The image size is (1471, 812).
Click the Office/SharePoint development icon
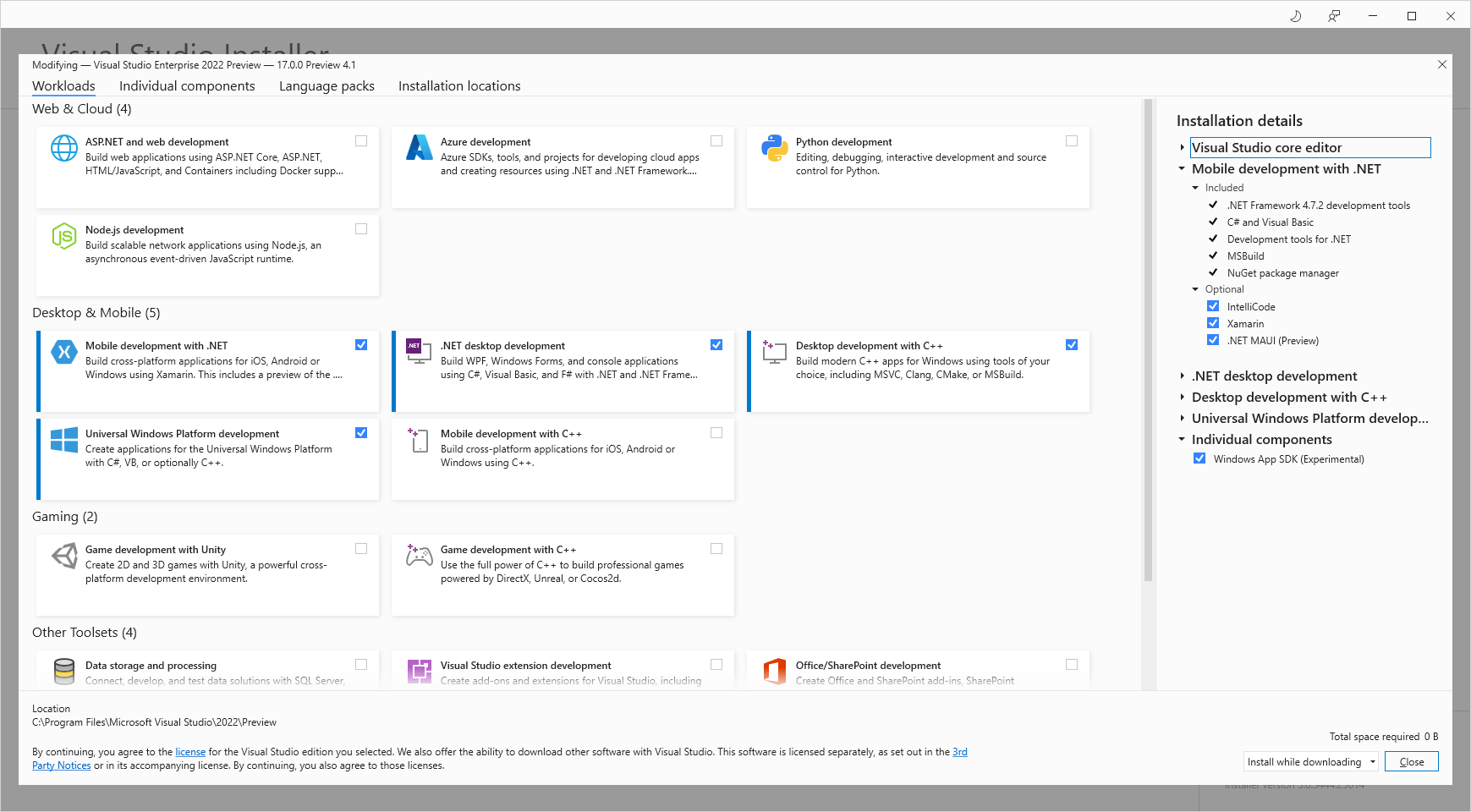774,671
